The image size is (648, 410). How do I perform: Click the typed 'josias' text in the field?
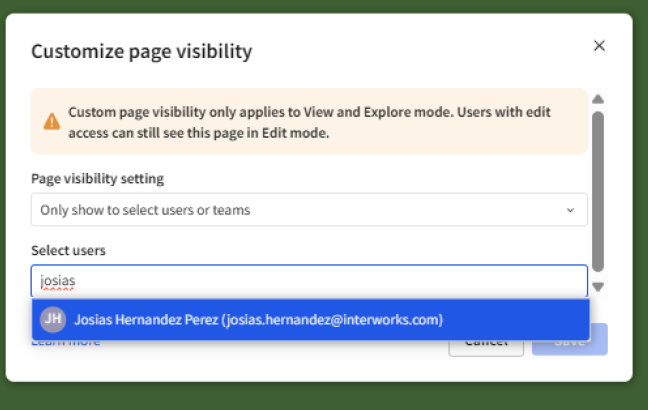coord(58,281)
